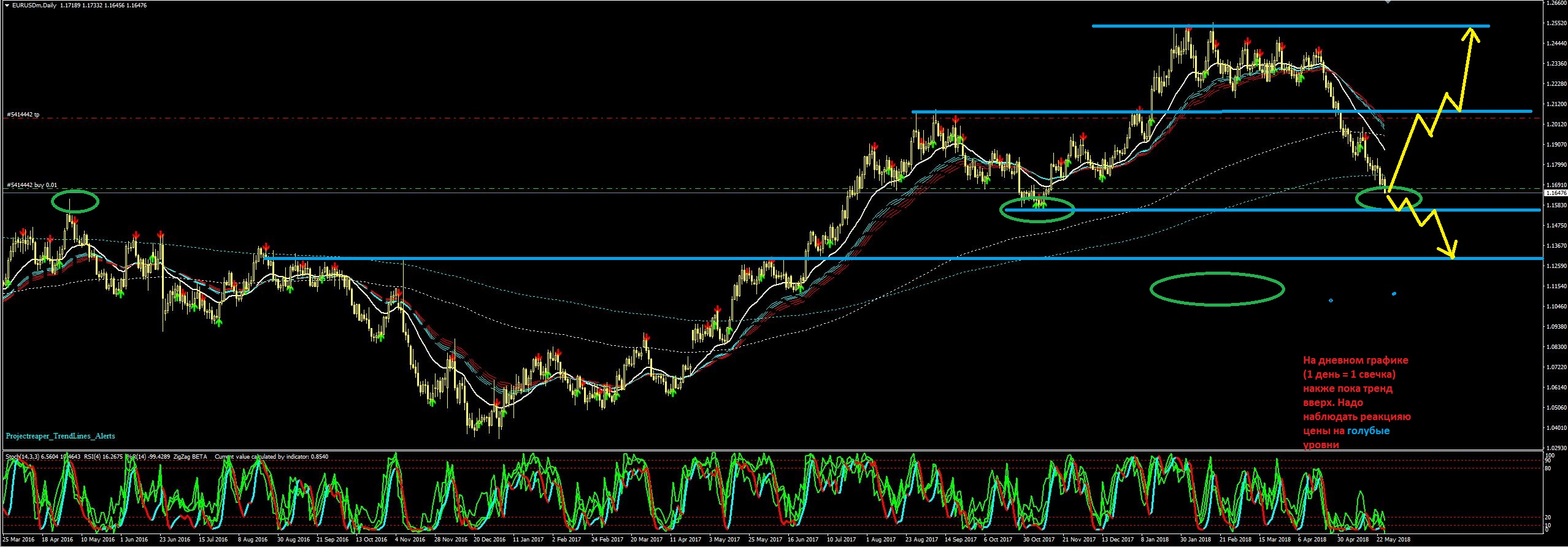Viewport: 1568px width, 547px height.
Task: Click the 1 Jun 2016 date label
Action: pyautogui.click(x=134, y=540)
